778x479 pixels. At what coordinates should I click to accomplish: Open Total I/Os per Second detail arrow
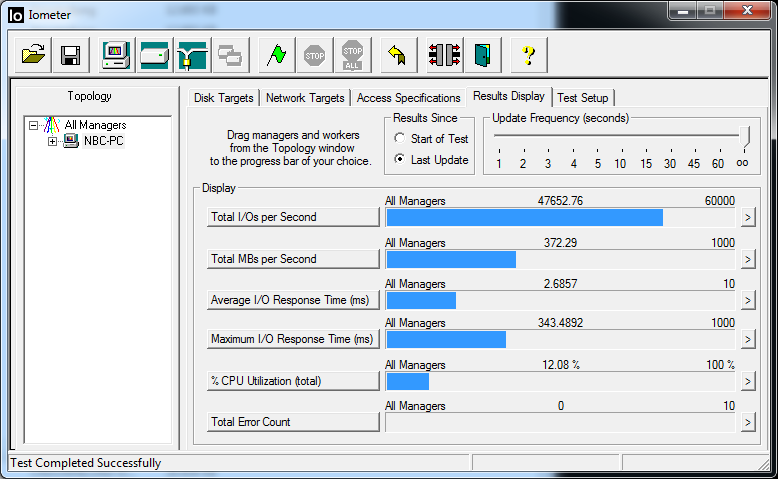click(748, 217)
